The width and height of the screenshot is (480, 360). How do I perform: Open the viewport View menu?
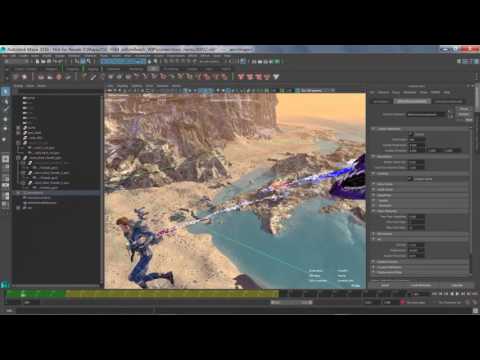pos(110,86)
